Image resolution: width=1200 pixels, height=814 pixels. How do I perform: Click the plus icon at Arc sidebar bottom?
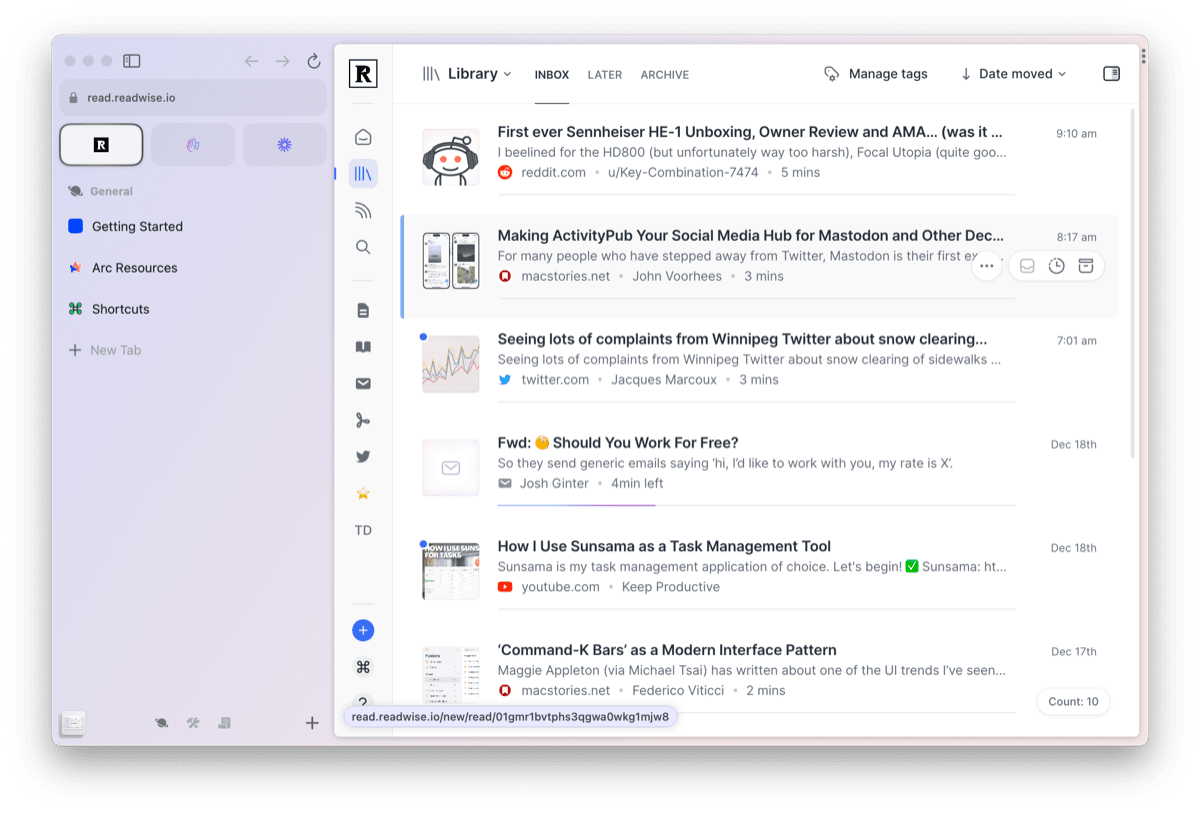pos(312,722)
